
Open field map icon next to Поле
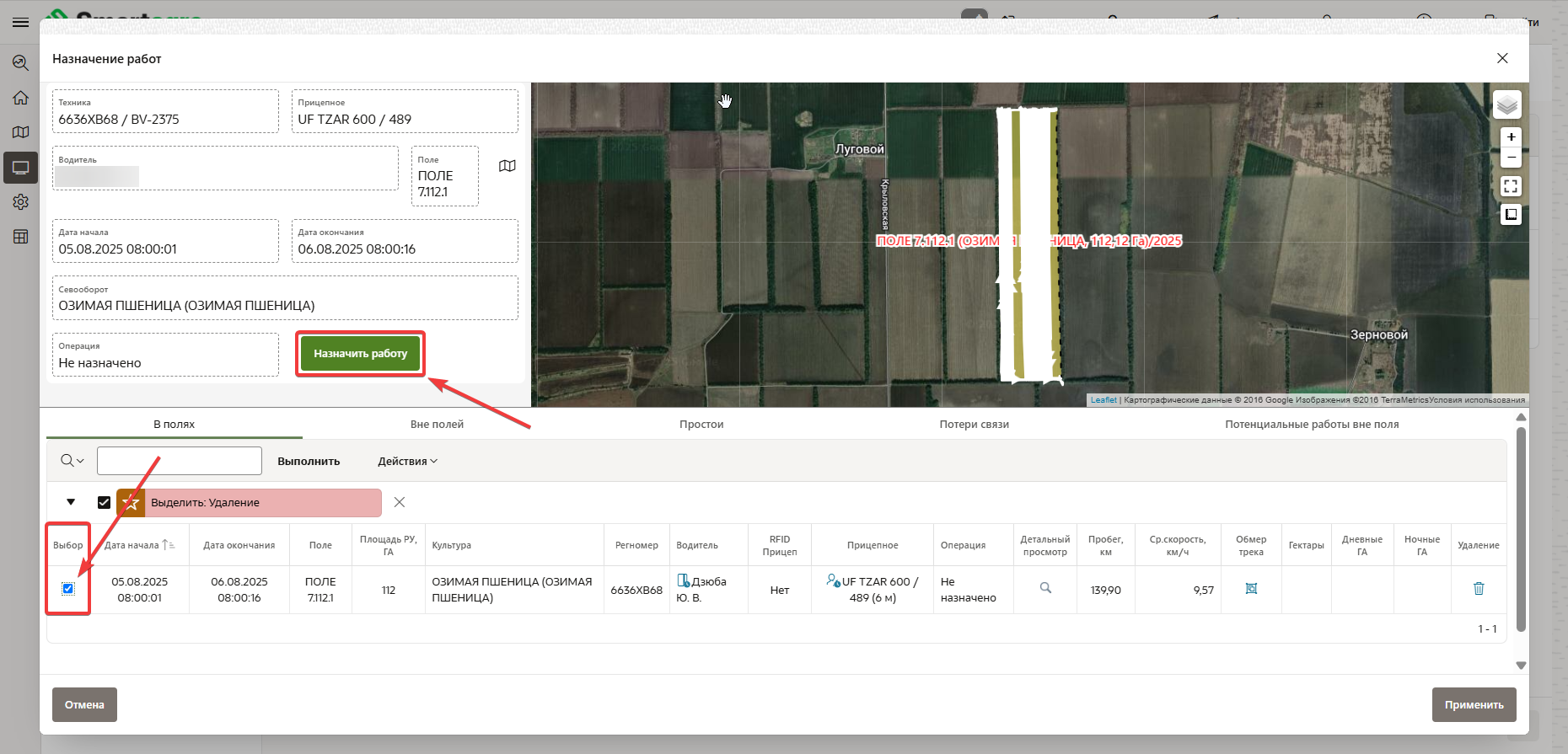pos(507,166)
